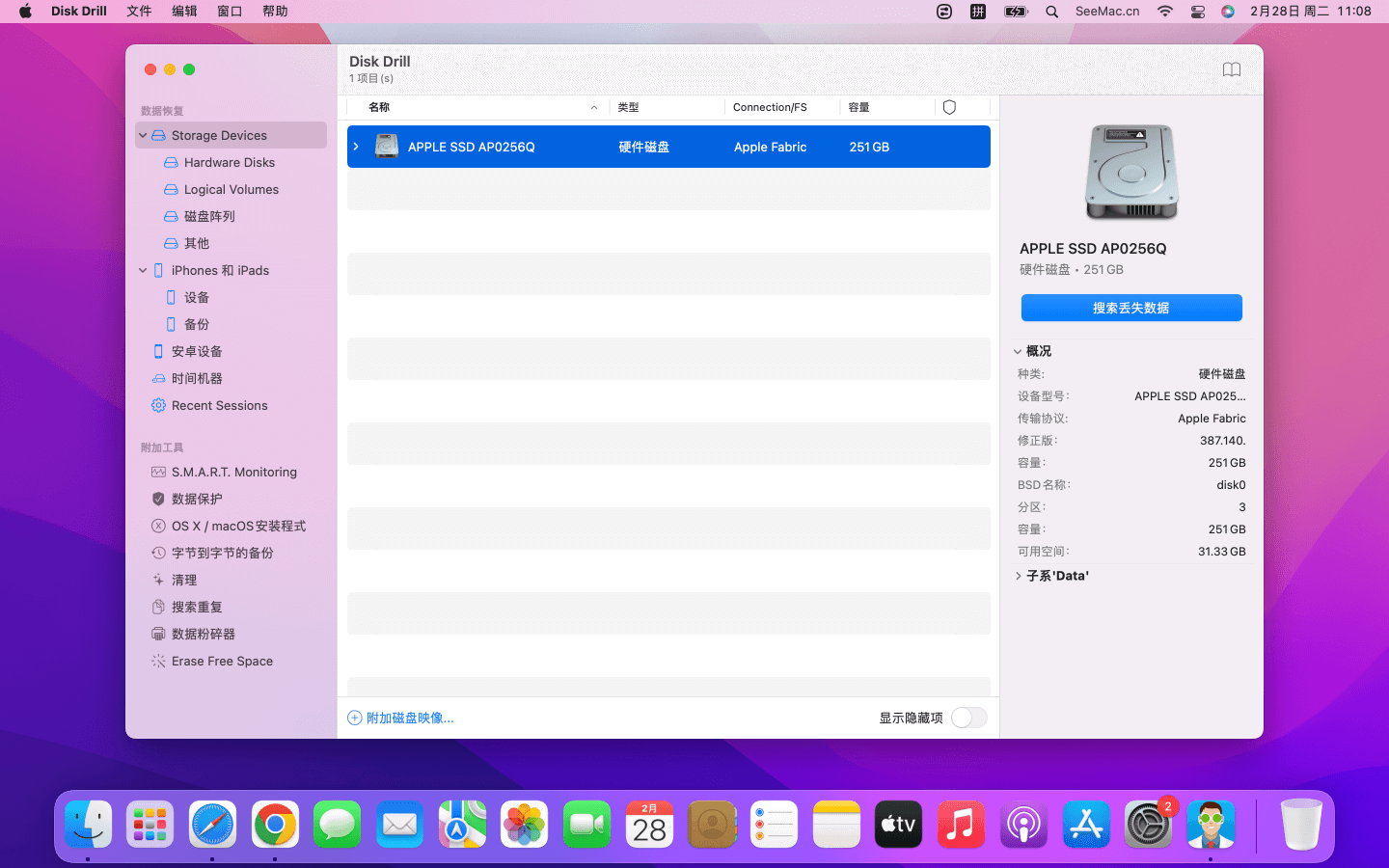The width and height of the screenshot is (1389, 868).
Task: Open 时间机器 in sidebar
Action: click(197, 378)
